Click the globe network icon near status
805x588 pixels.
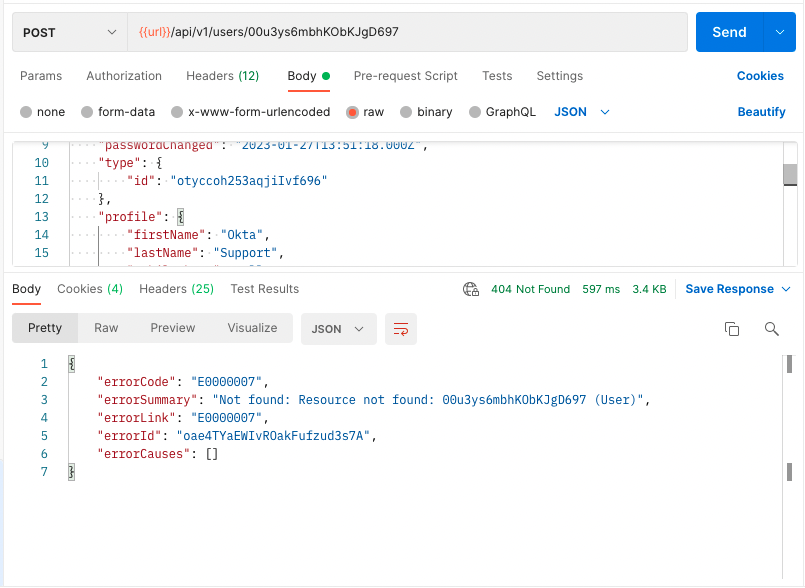pyautogui.click(x=471, y=289)
